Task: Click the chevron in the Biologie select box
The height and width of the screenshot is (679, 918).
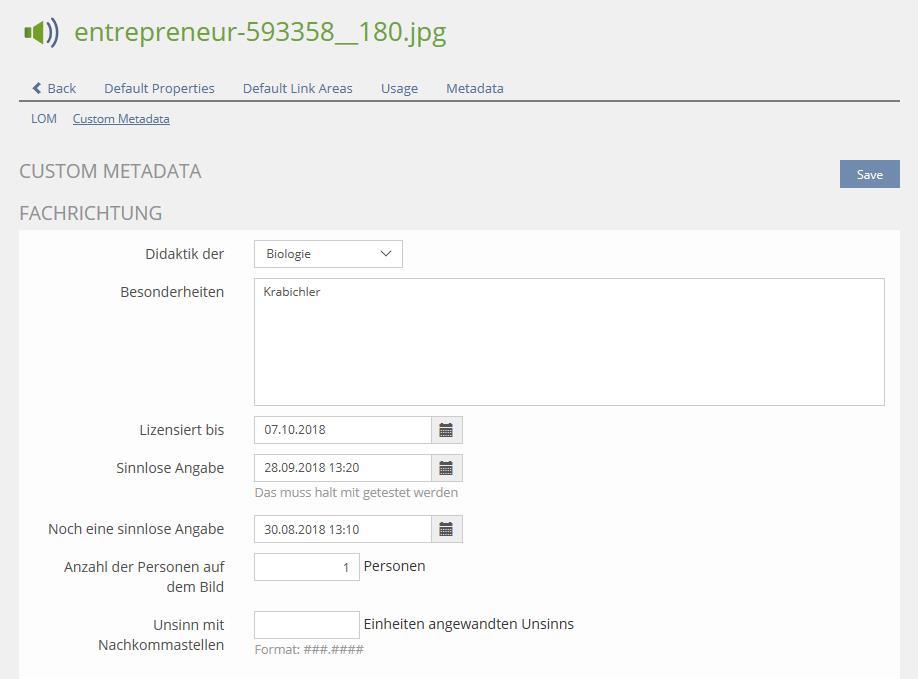Action: click(386, 254)
